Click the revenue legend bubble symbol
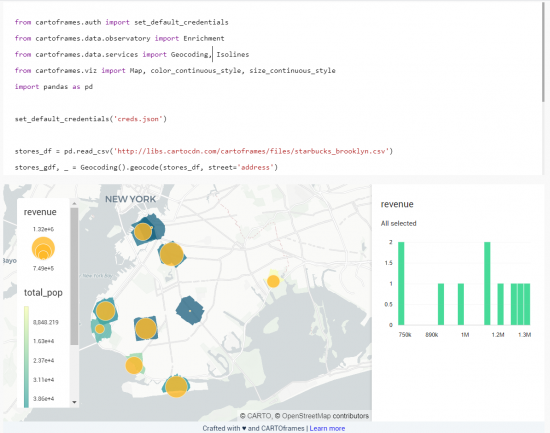This screenshot has height=433, width=550. 43,248
